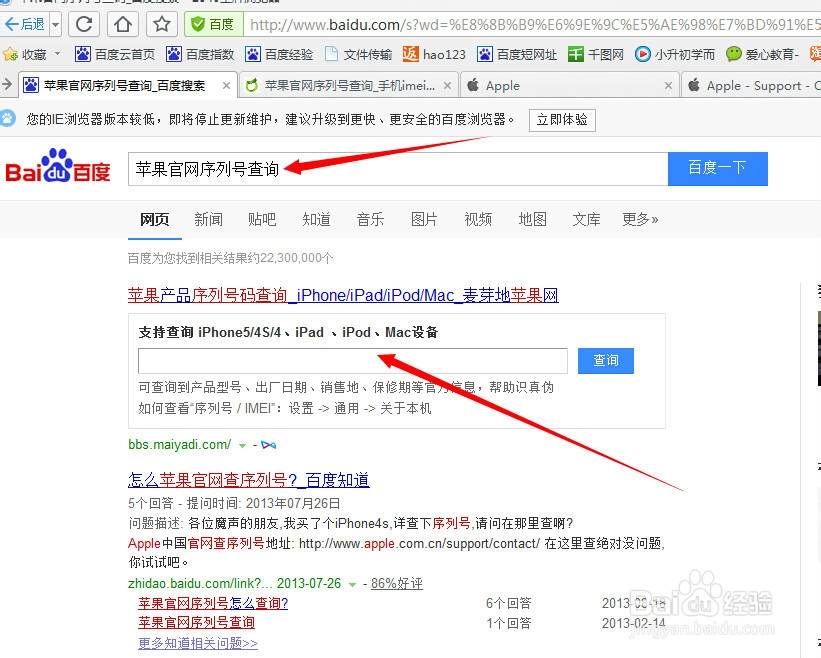The image size is (821, 658).
Task: Bookmark page with the star icon
Action: click(162, 24)
